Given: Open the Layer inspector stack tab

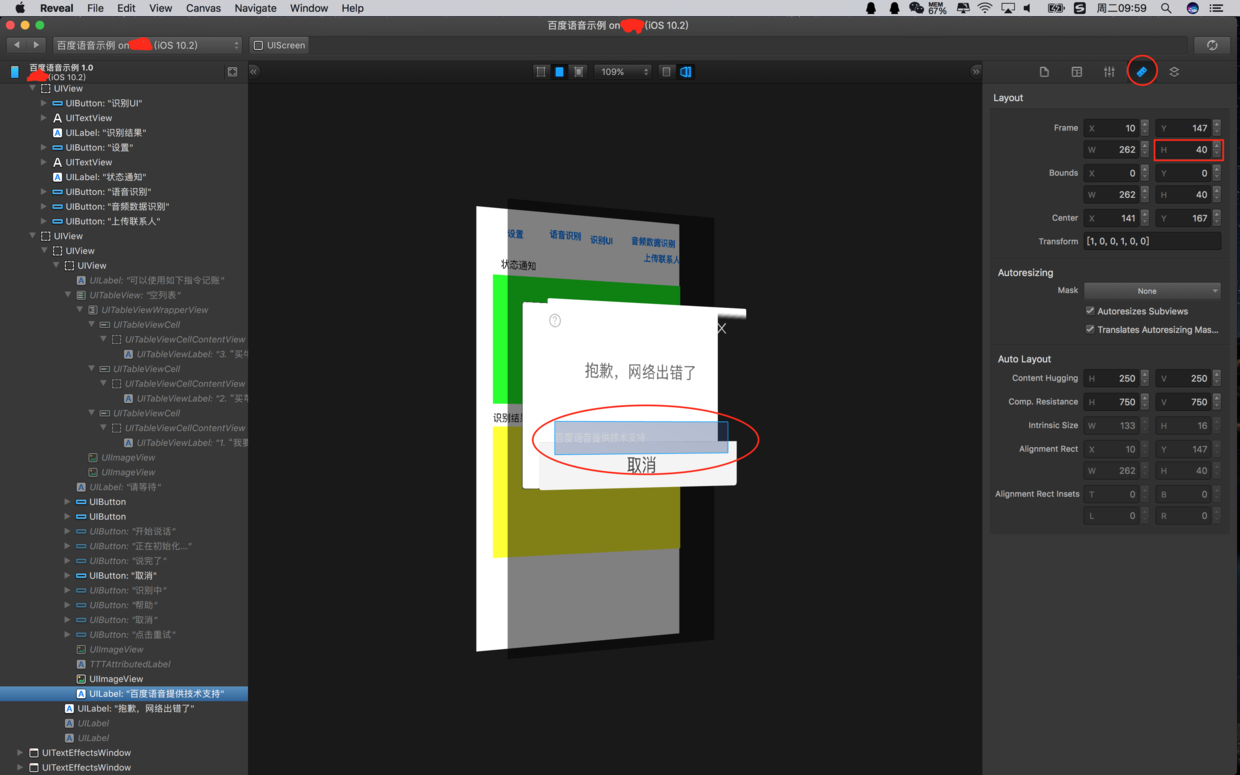Looking at the screenshot, I should [1174, 72].
